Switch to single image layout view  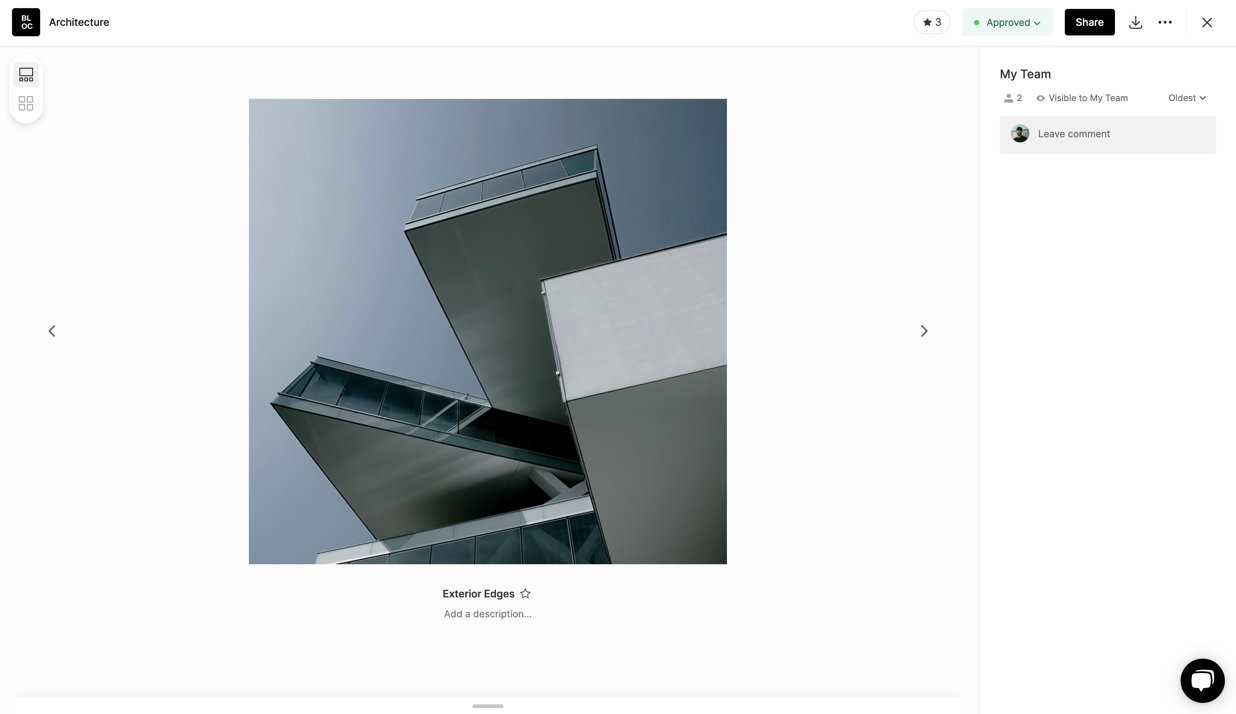click(26, 75)
